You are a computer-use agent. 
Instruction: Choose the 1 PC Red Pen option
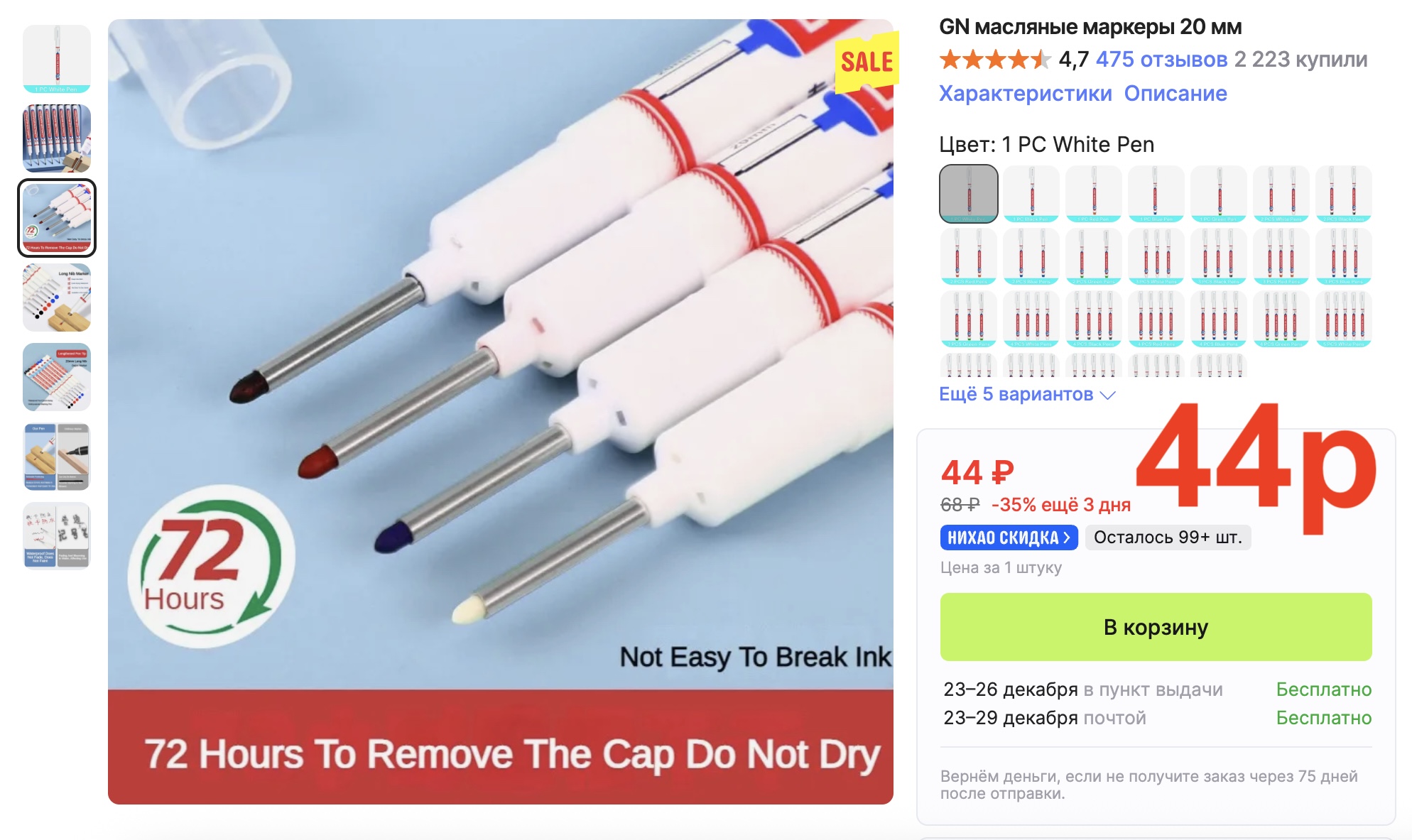tap(1094, 194)
